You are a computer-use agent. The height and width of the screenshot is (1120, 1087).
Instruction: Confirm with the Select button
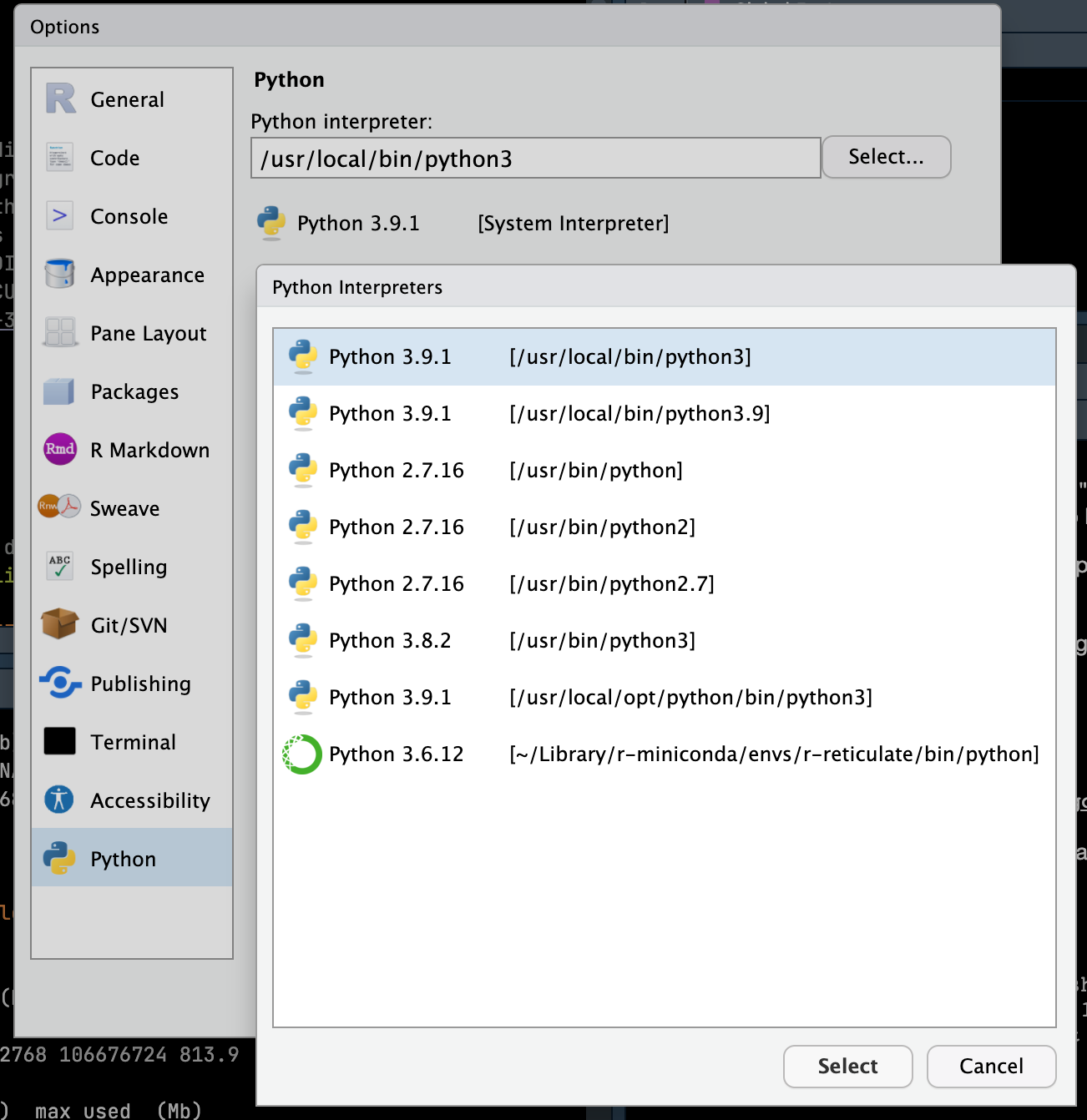point(847,1066)
